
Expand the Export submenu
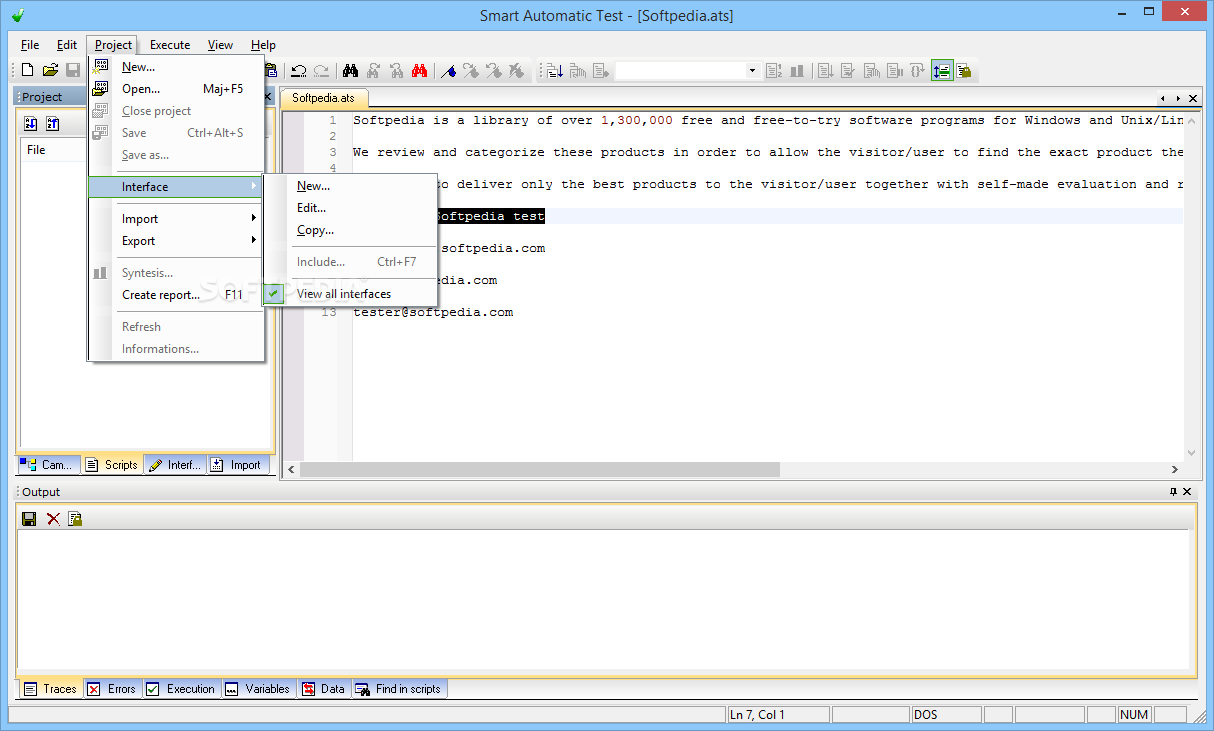coord(175,241)
